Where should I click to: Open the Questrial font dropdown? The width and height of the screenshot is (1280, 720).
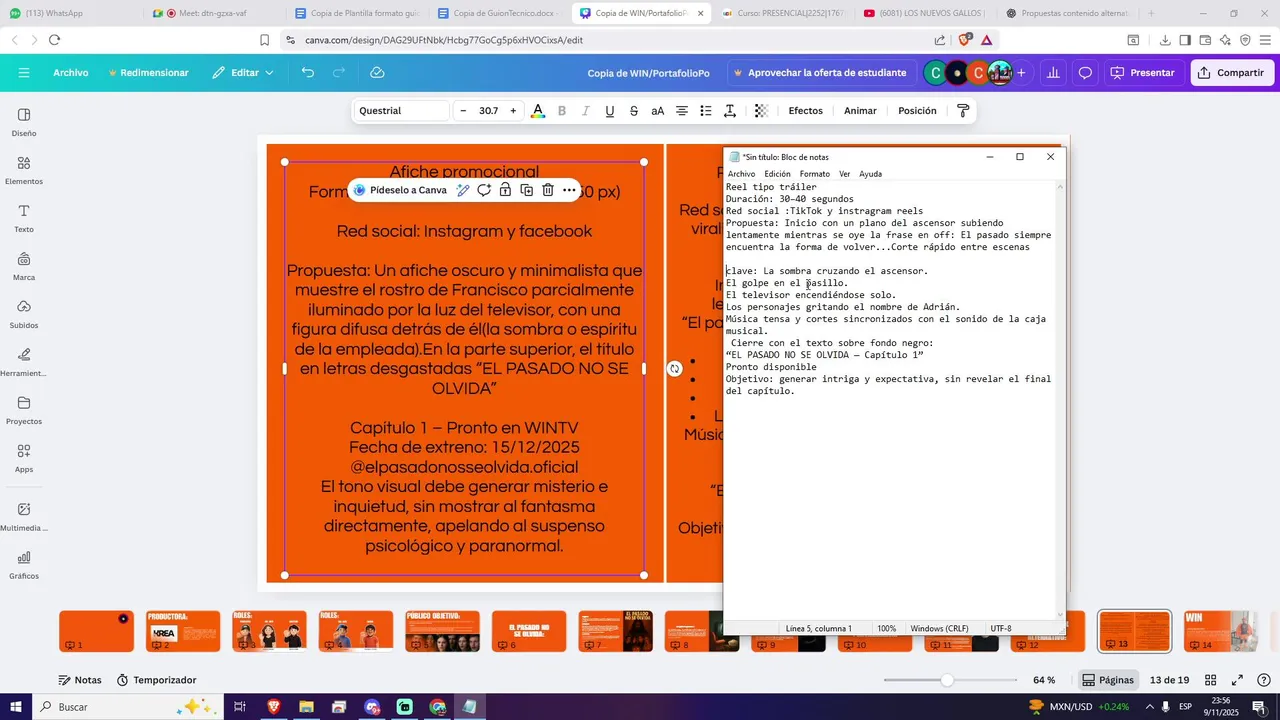pyautogui.click(x=402, y=111)
